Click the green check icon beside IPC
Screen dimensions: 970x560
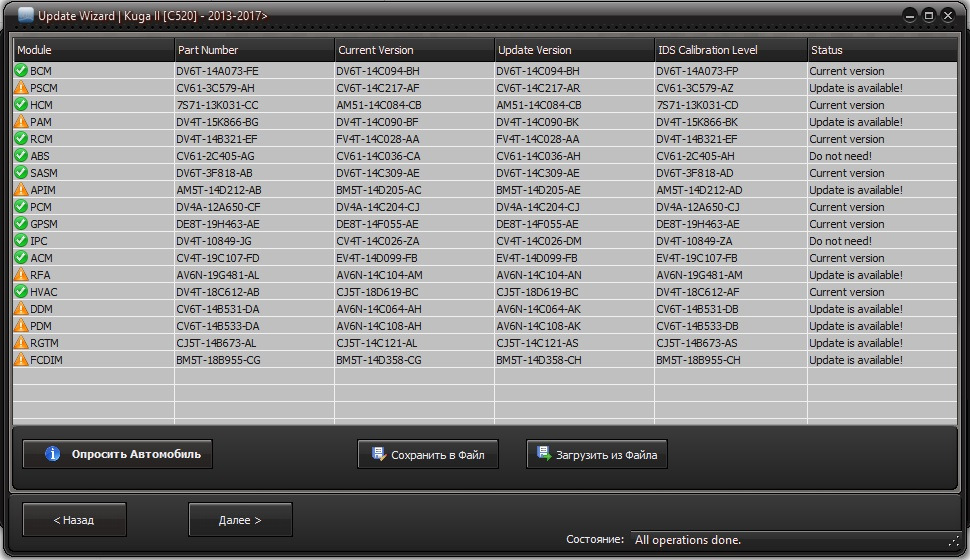pyautogui.click(x=21, y=241)
